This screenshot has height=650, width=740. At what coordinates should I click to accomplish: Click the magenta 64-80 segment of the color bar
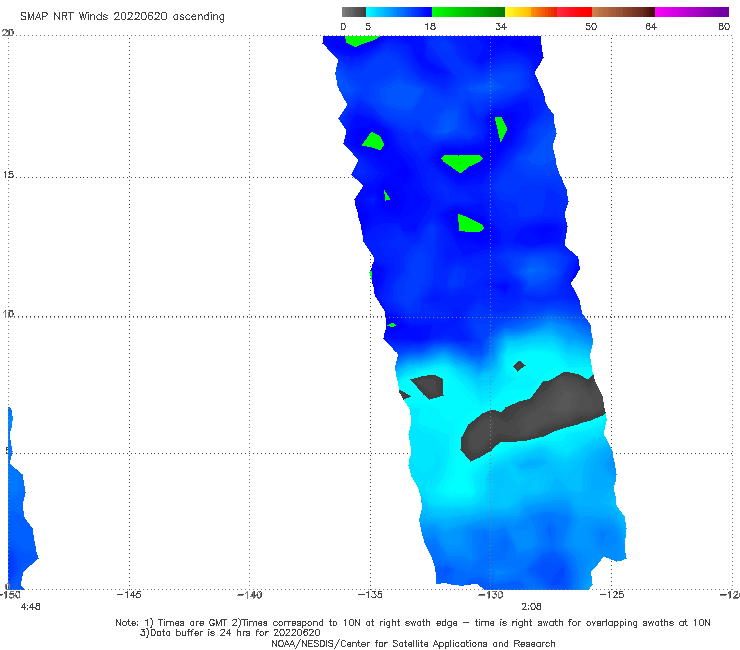tap(692, 12)
